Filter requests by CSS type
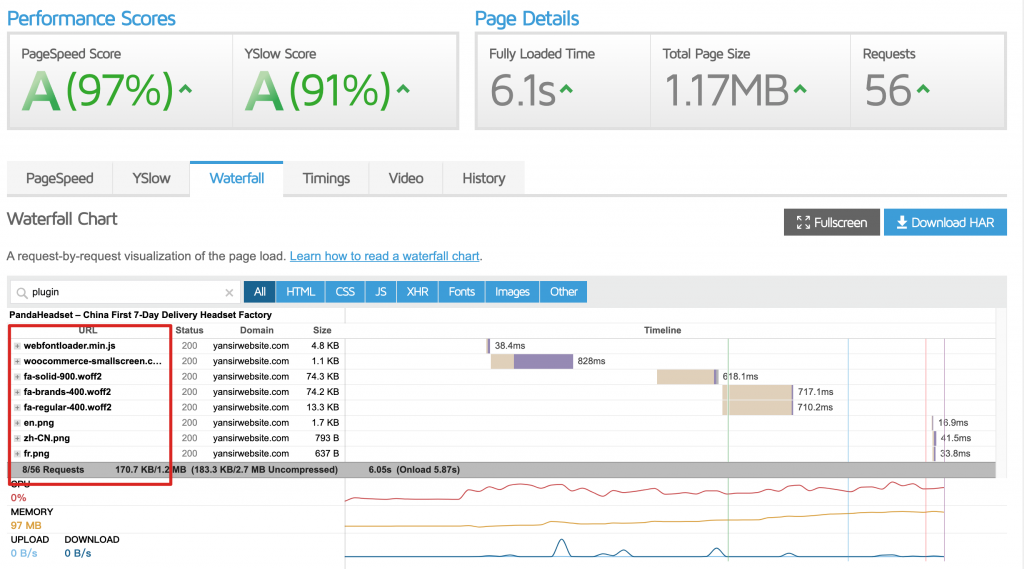This screenshot has width=1024, height=569. tap(345, 292)
